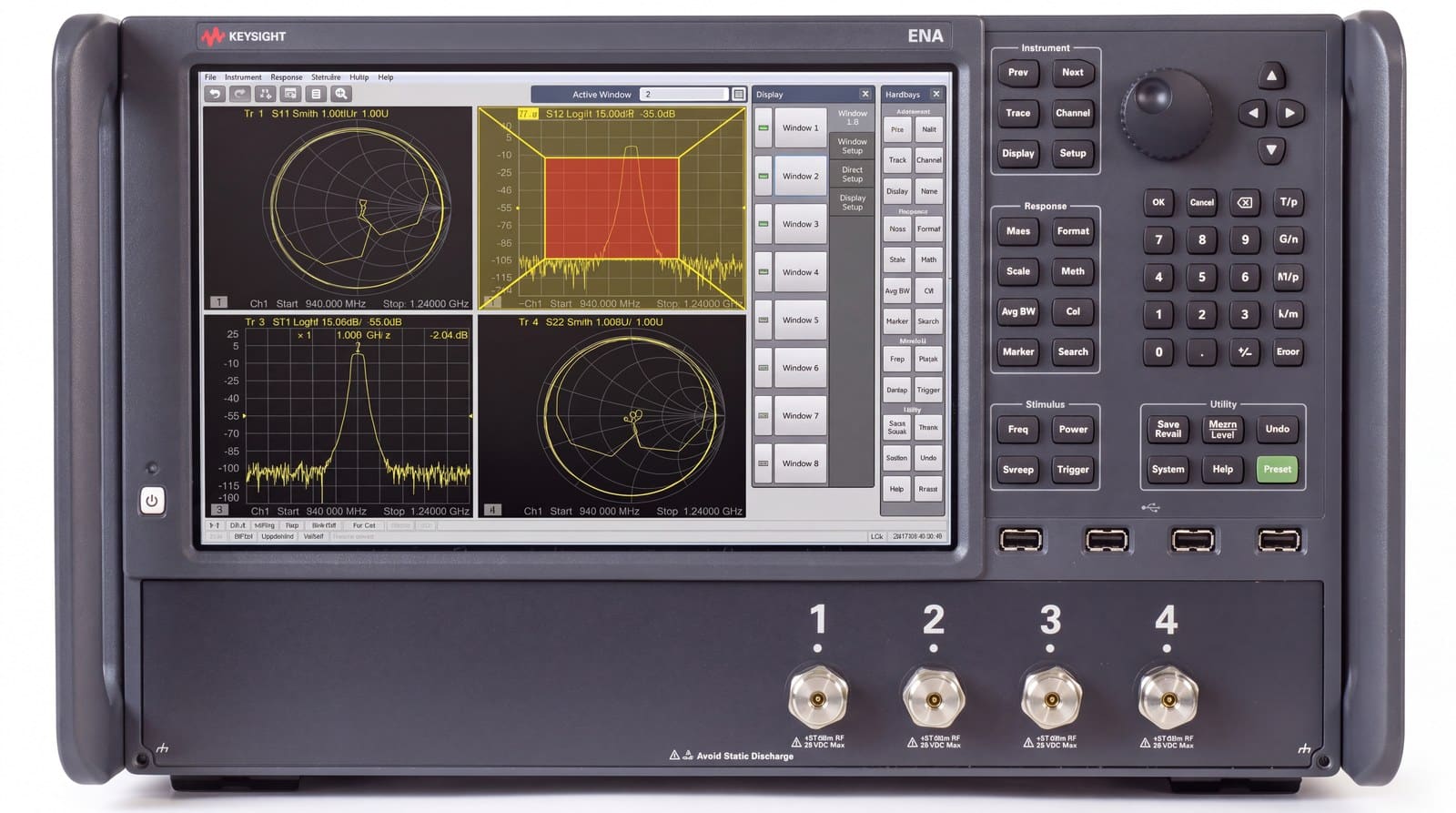Open the Response menu on the screen

pyautogui.click(x=286, y=77)
